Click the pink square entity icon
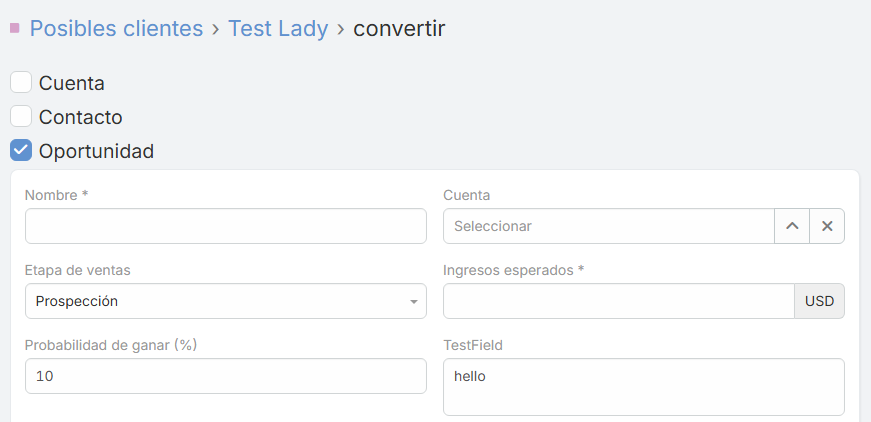Screen dimensions: 871x422 [x=15, y=28]
